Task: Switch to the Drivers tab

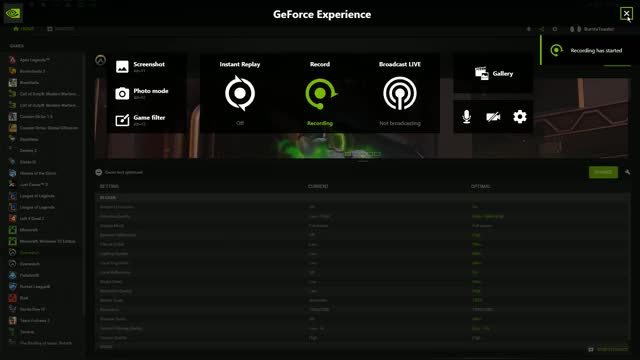Action: pos(60,29)
